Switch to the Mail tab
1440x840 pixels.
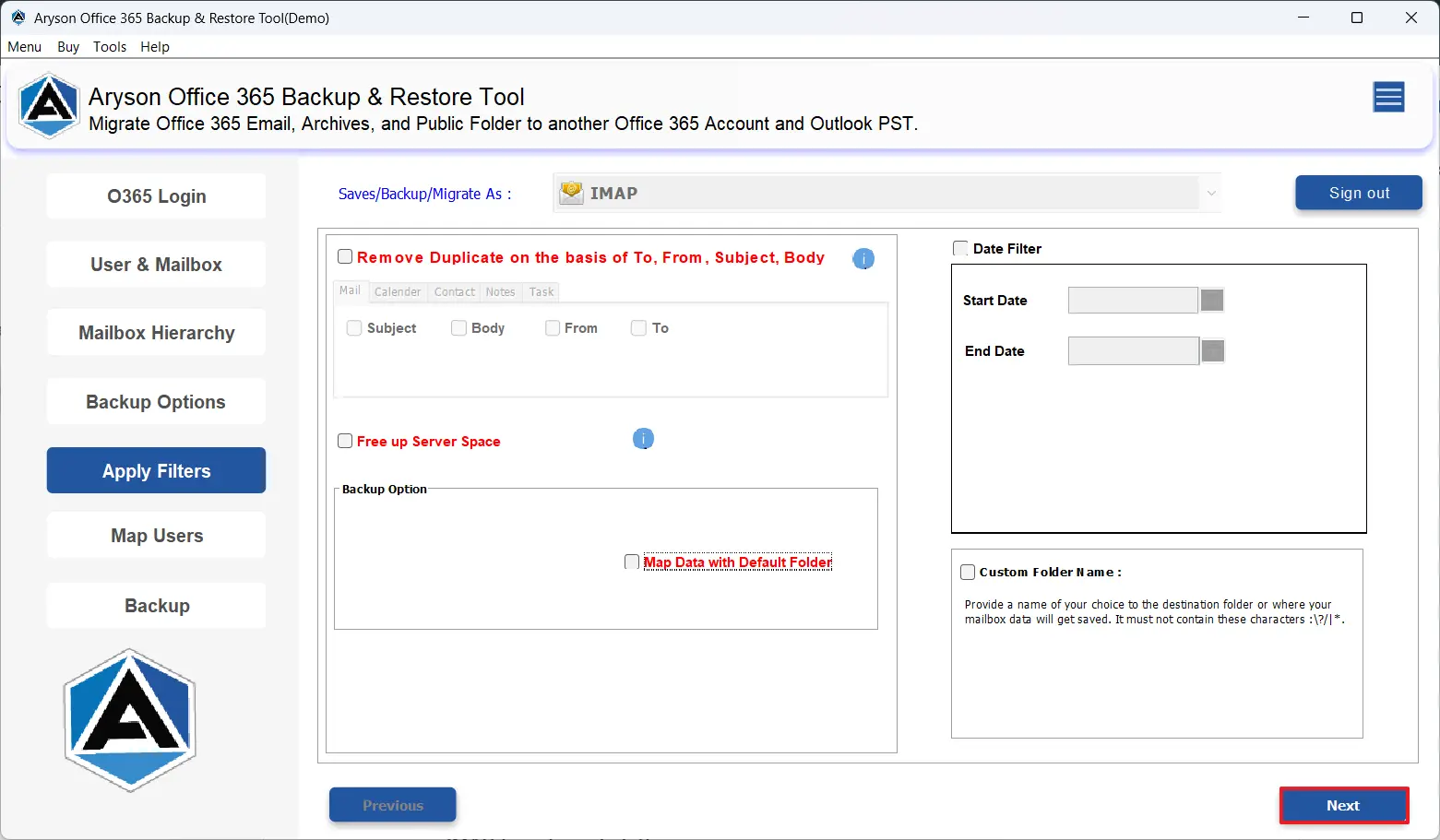click(x=351, y=290)
